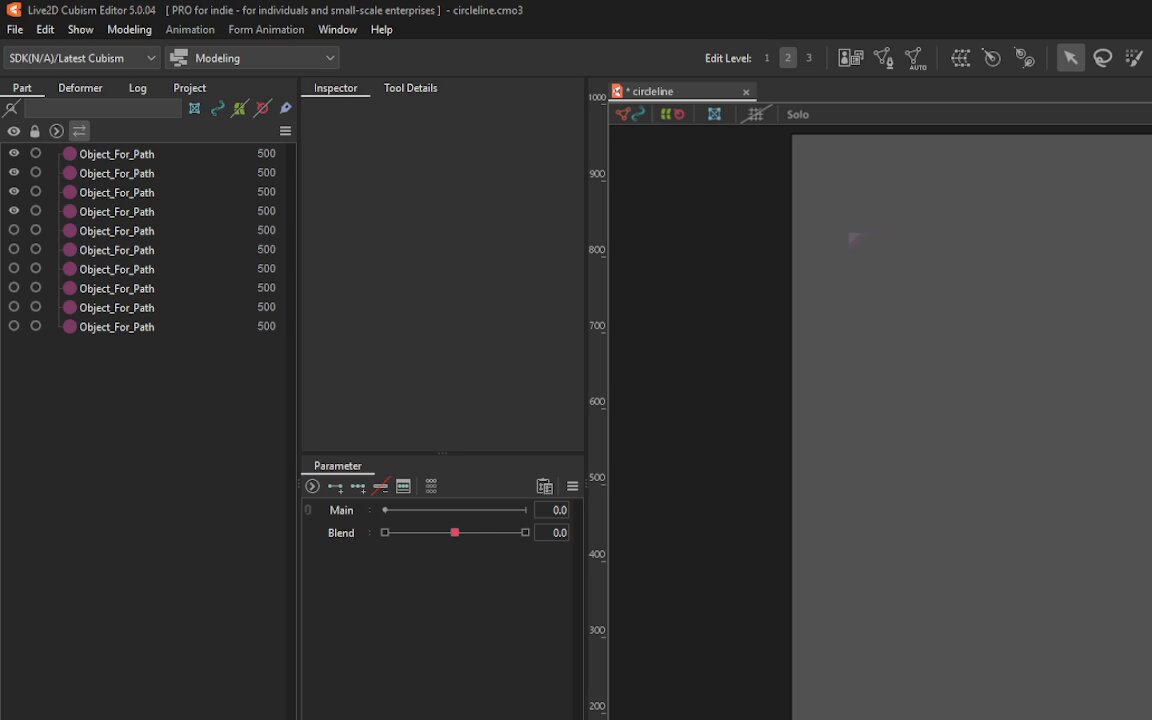Click the delete keys icon in Parameter panel

pyautogui.click(x=381, y=486)
